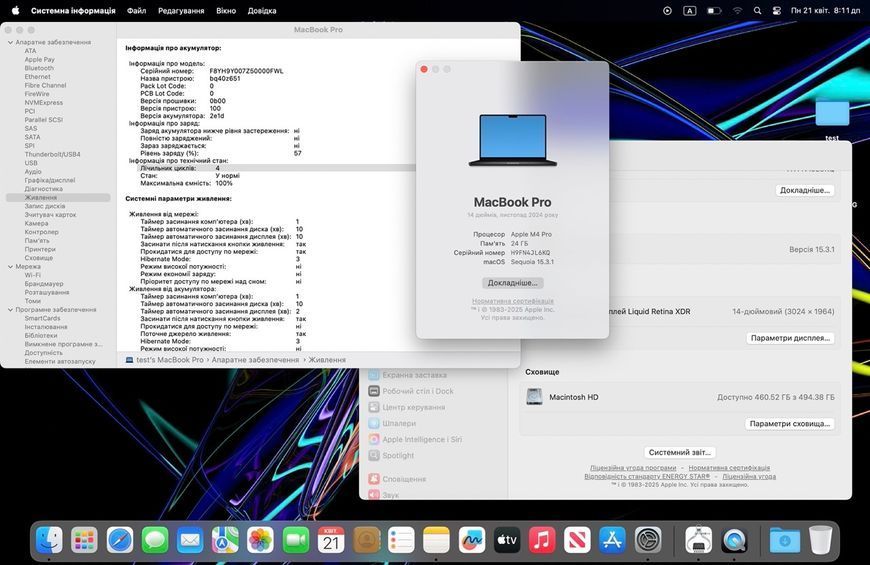This screenshot has height=565, width=870.
Task: Select the Macintosh HD storage row
Action: pos(680,397)
